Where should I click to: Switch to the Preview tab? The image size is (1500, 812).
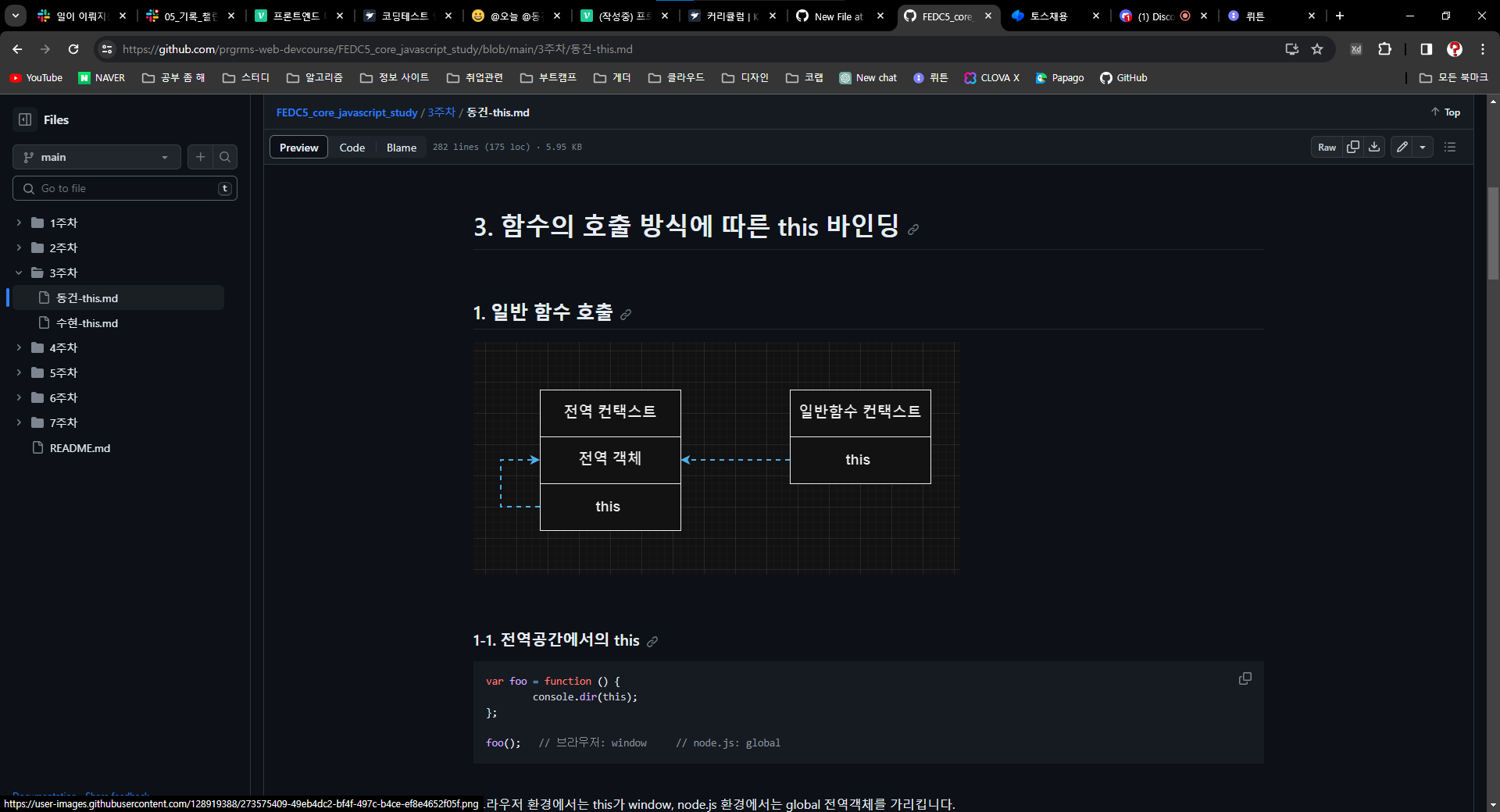[x=298, y=148]
